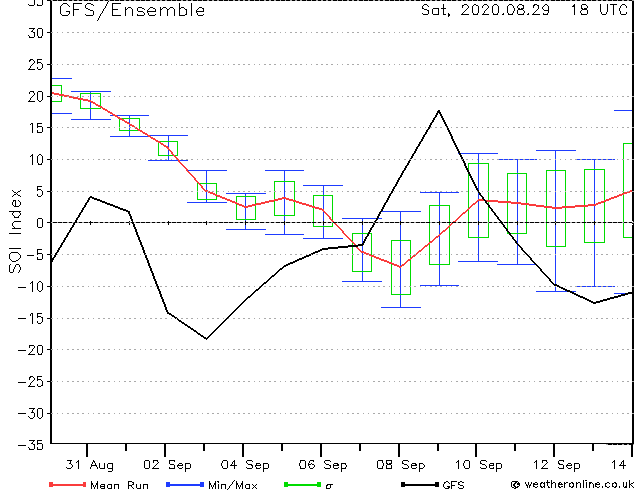Click the mean run low point at 08 Sep
634x490 pixels.
[x=400, y=267]
